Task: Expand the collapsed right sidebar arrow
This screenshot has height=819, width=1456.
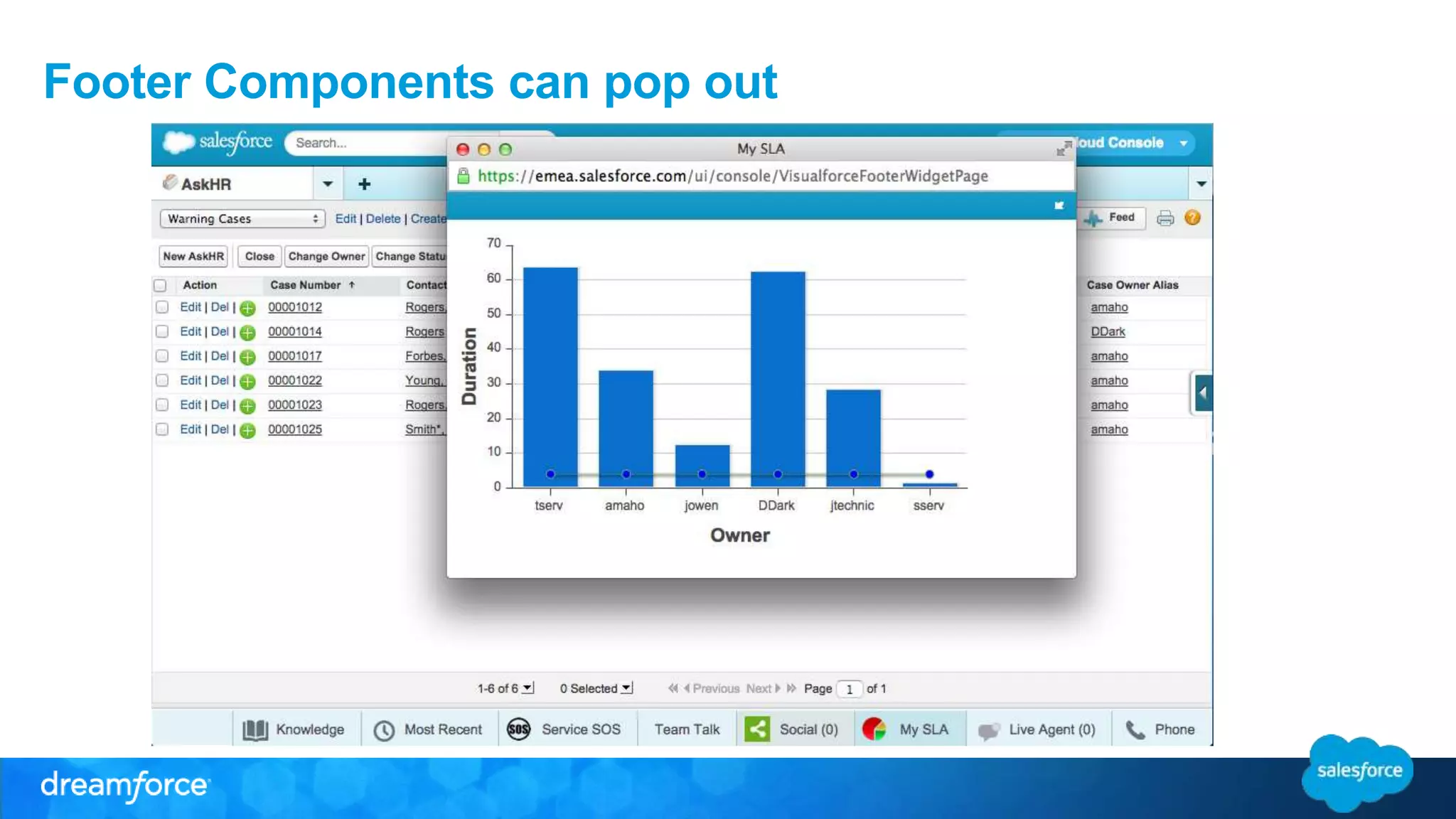Action: point(1203,392)
